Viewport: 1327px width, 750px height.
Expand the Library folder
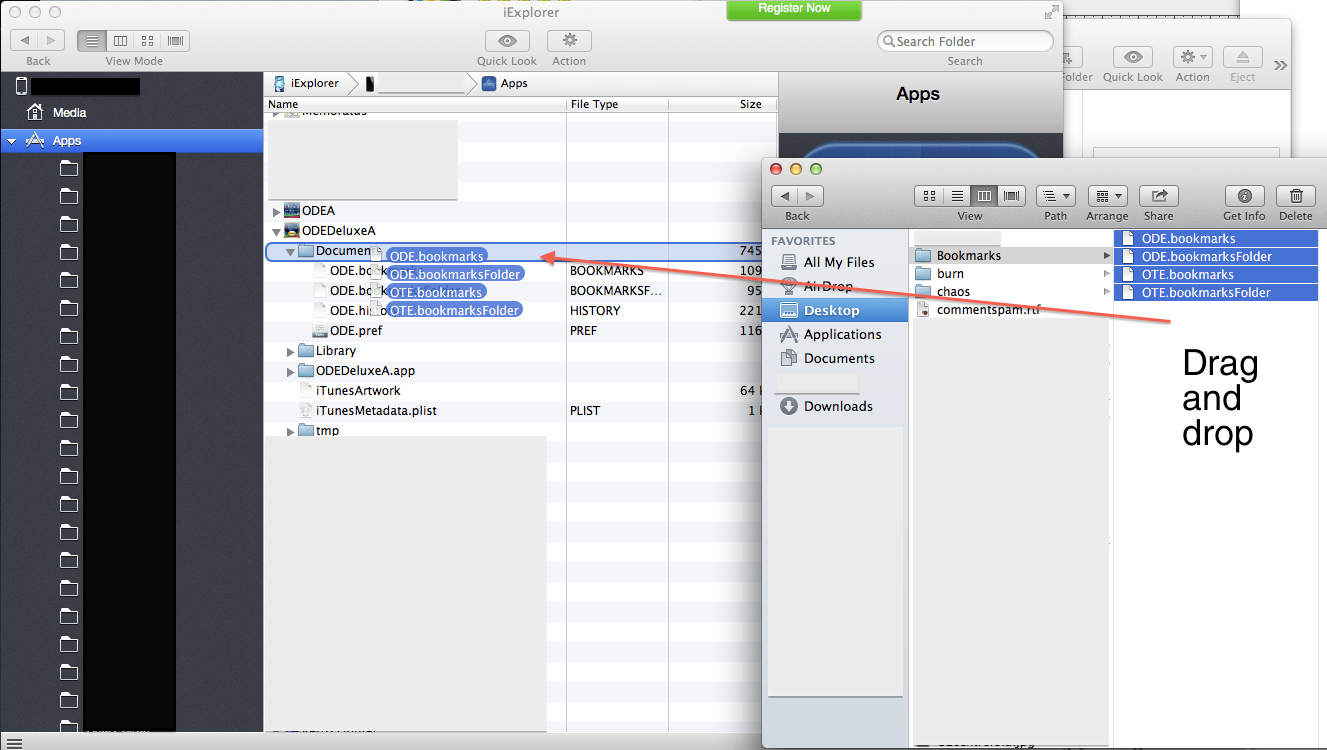[x=291, y=352]
